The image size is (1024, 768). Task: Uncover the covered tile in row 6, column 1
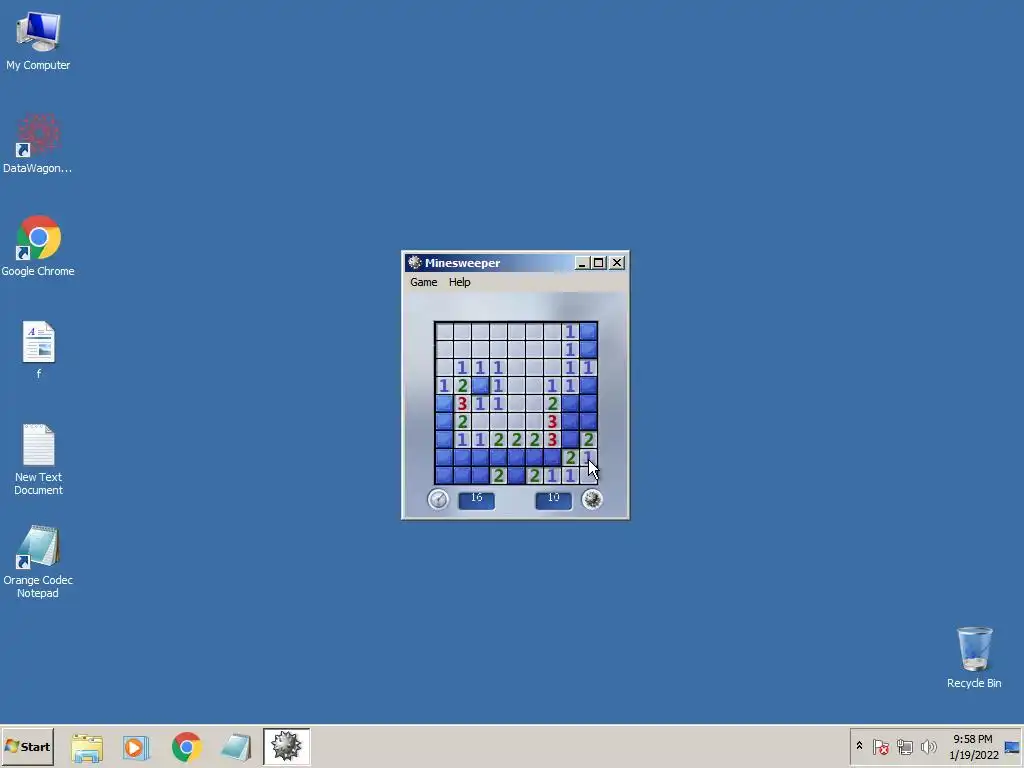444,421
